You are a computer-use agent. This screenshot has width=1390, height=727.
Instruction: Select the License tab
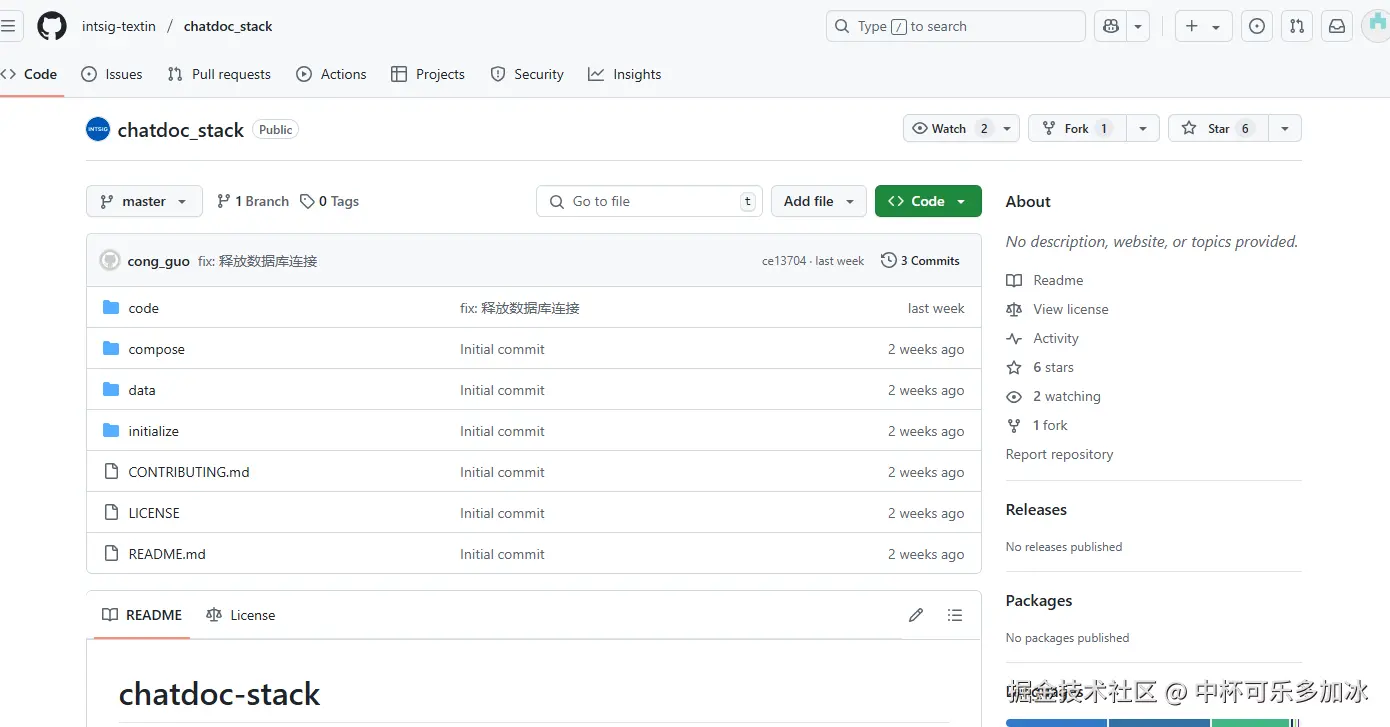pyautogui.click(x=240, y=615)
